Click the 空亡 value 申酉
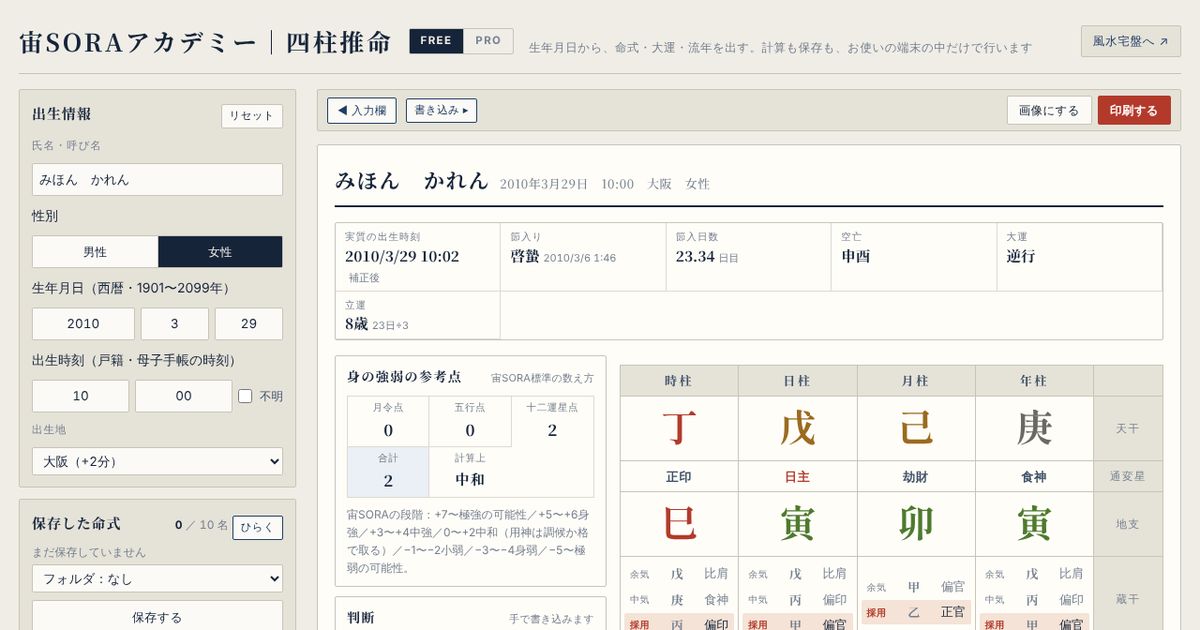Screen dimensions: 1200x630 pos(856,256)
